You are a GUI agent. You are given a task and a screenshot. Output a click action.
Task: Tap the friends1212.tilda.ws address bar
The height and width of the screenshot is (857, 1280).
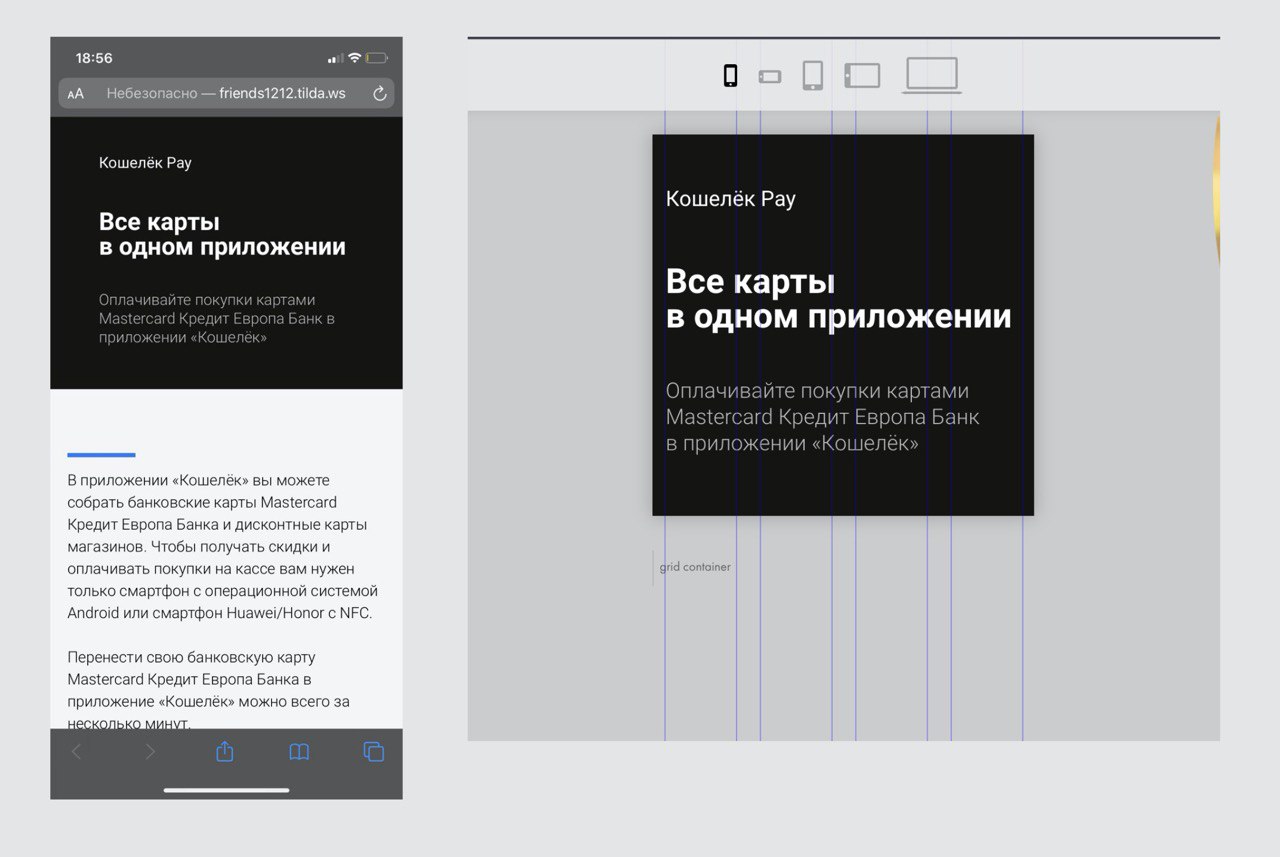click(x=226, y=94)
